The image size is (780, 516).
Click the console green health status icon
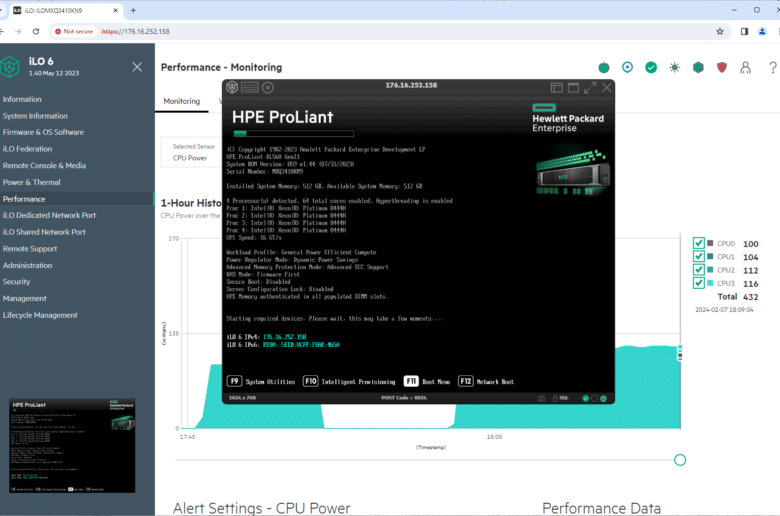pos(585,399)
